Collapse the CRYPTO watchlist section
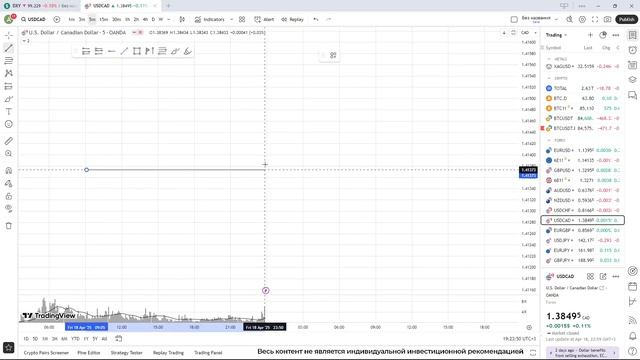 pos(549,78)
